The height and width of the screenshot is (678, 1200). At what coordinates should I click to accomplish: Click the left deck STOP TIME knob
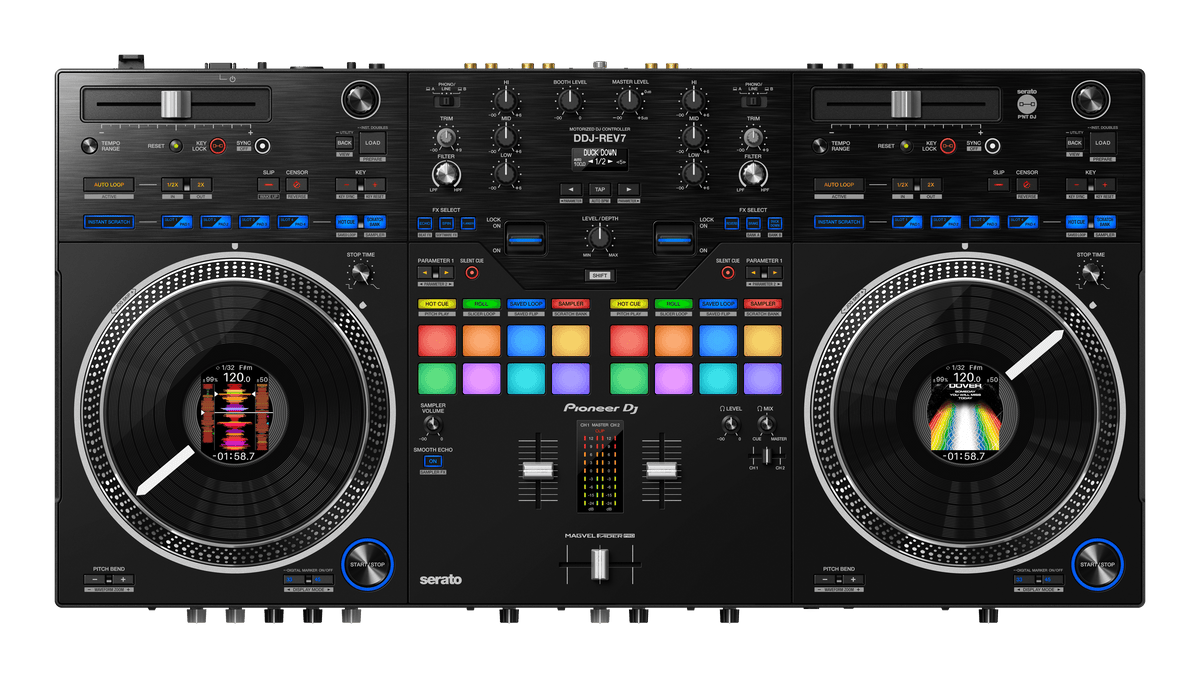361,274
